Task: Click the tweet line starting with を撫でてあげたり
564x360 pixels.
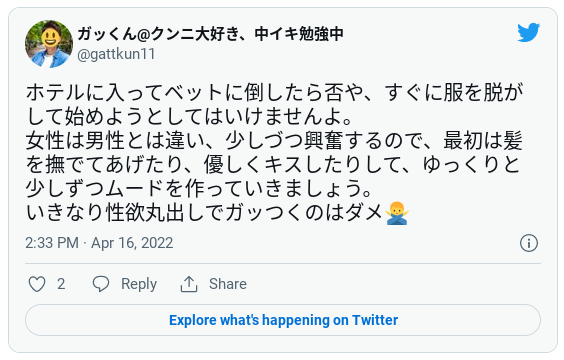Action: click(273, 165)
